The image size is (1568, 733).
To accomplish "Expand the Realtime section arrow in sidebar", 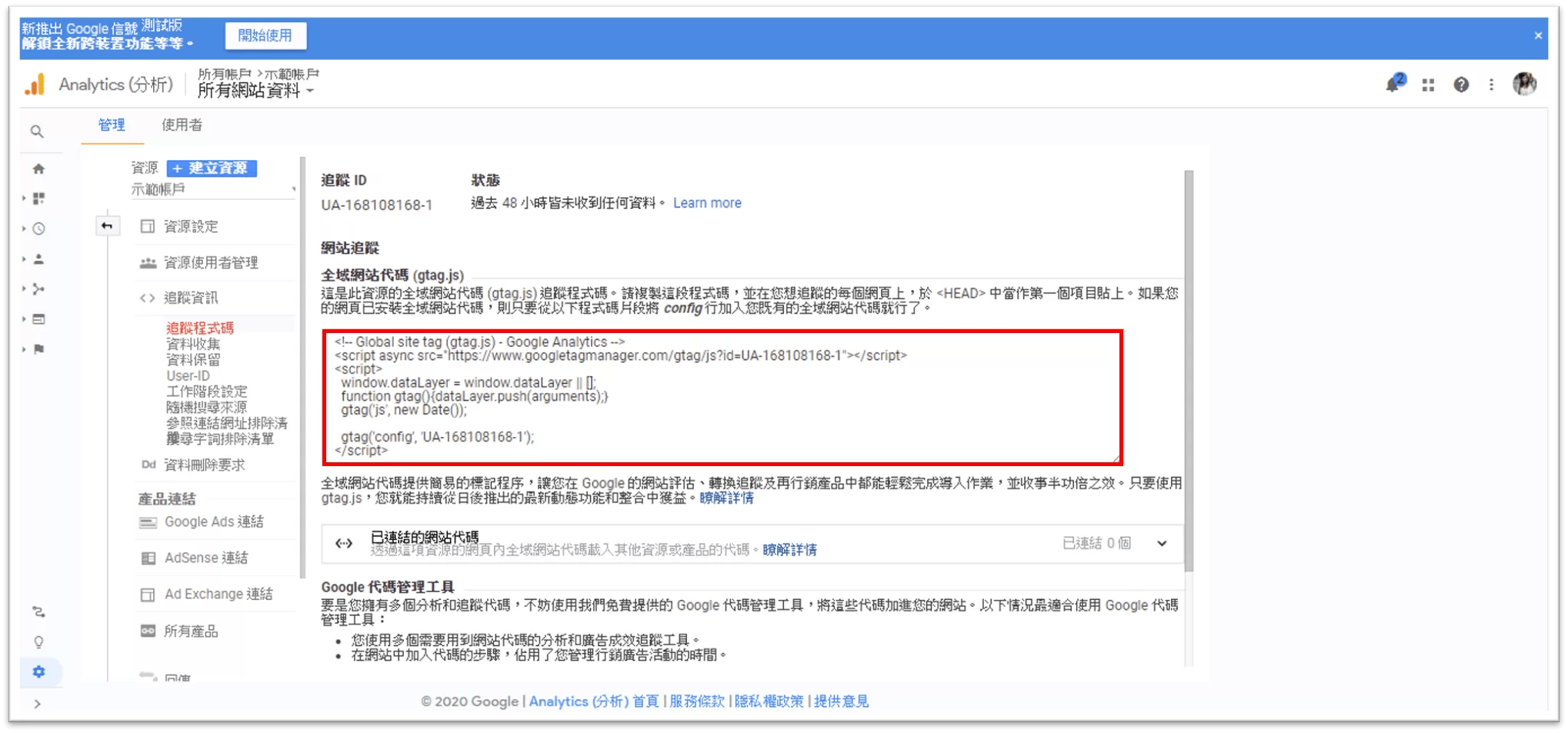I will click(x=24, y=228).
